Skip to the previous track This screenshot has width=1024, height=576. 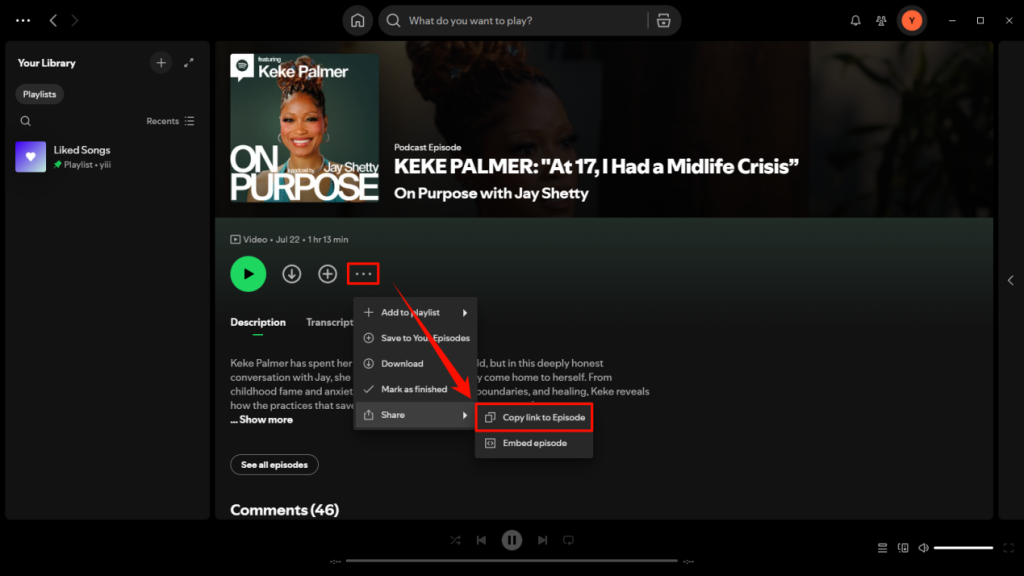(x=481, y=540)
